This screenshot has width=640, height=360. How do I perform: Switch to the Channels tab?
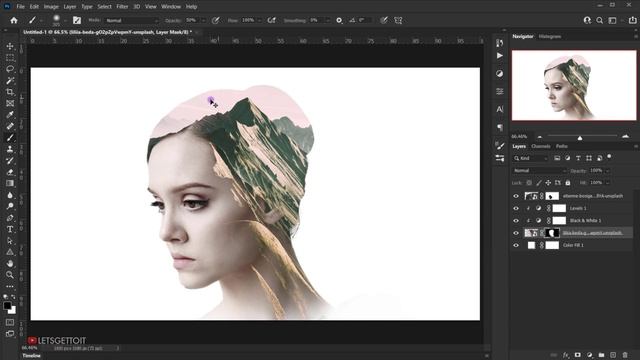pos(541,146)
